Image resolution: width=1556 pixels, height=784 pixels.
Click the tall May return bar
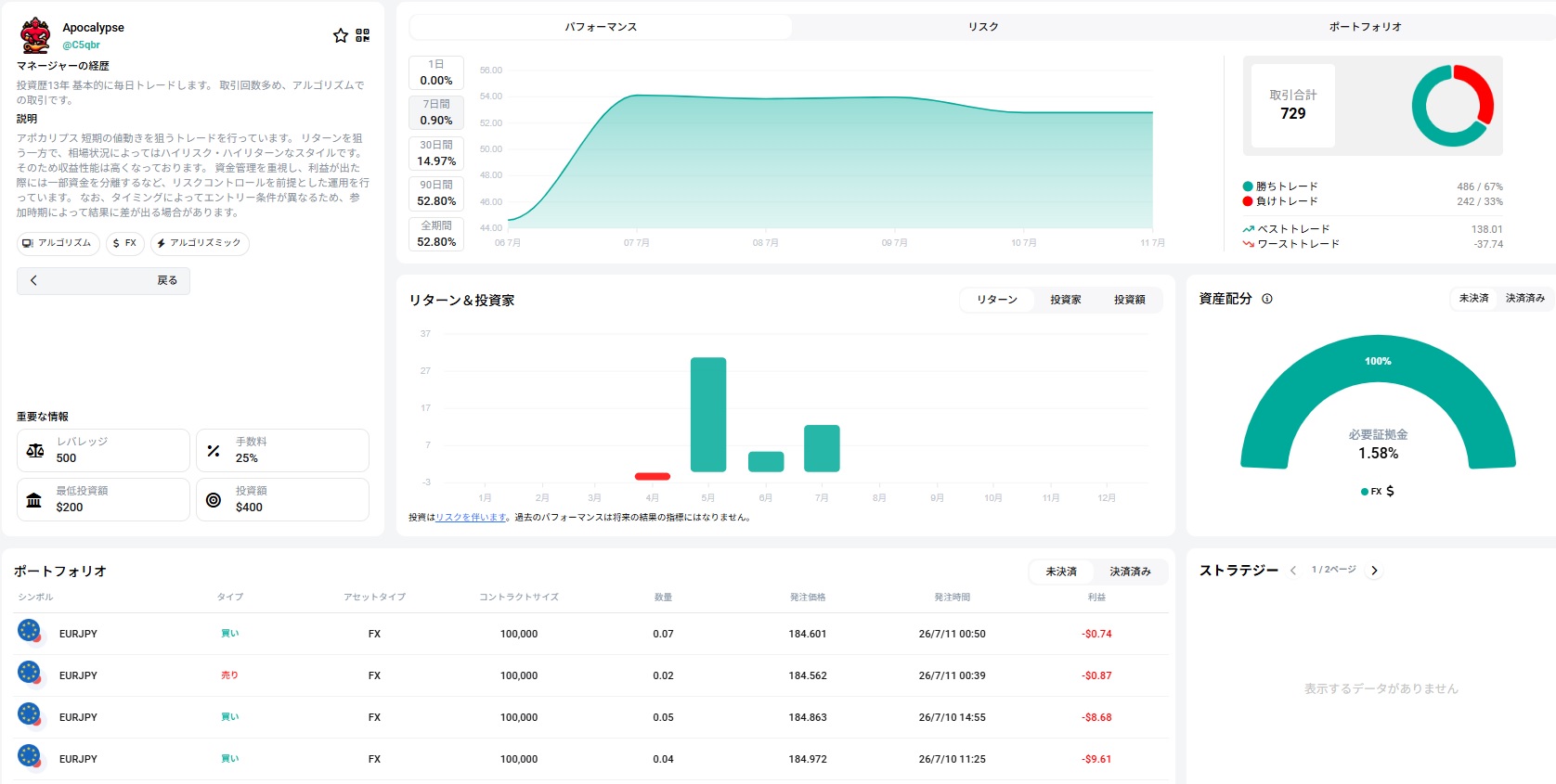point(708,415)
